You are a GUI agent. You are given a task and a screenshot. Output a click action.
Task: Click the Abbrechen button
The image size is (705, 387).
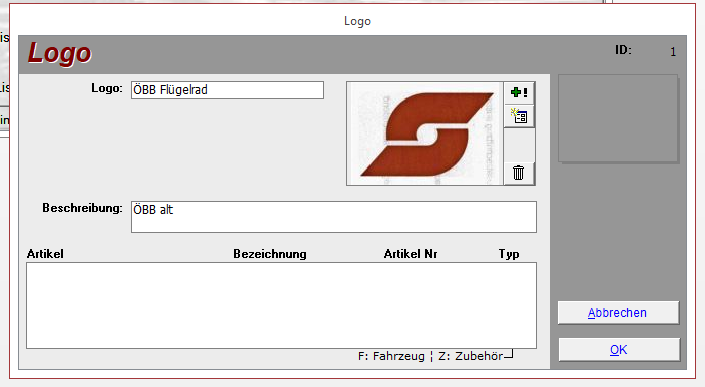click(x=618, y=312)
